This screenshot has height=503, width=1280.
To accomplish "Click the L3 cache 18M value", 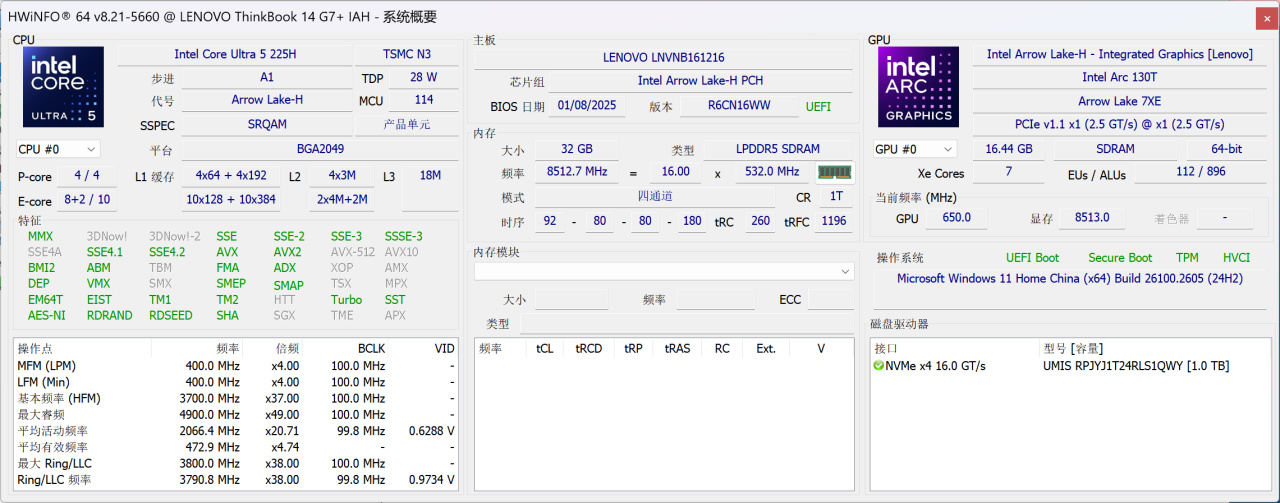I will pyautogui.click(x=430, y=175).
